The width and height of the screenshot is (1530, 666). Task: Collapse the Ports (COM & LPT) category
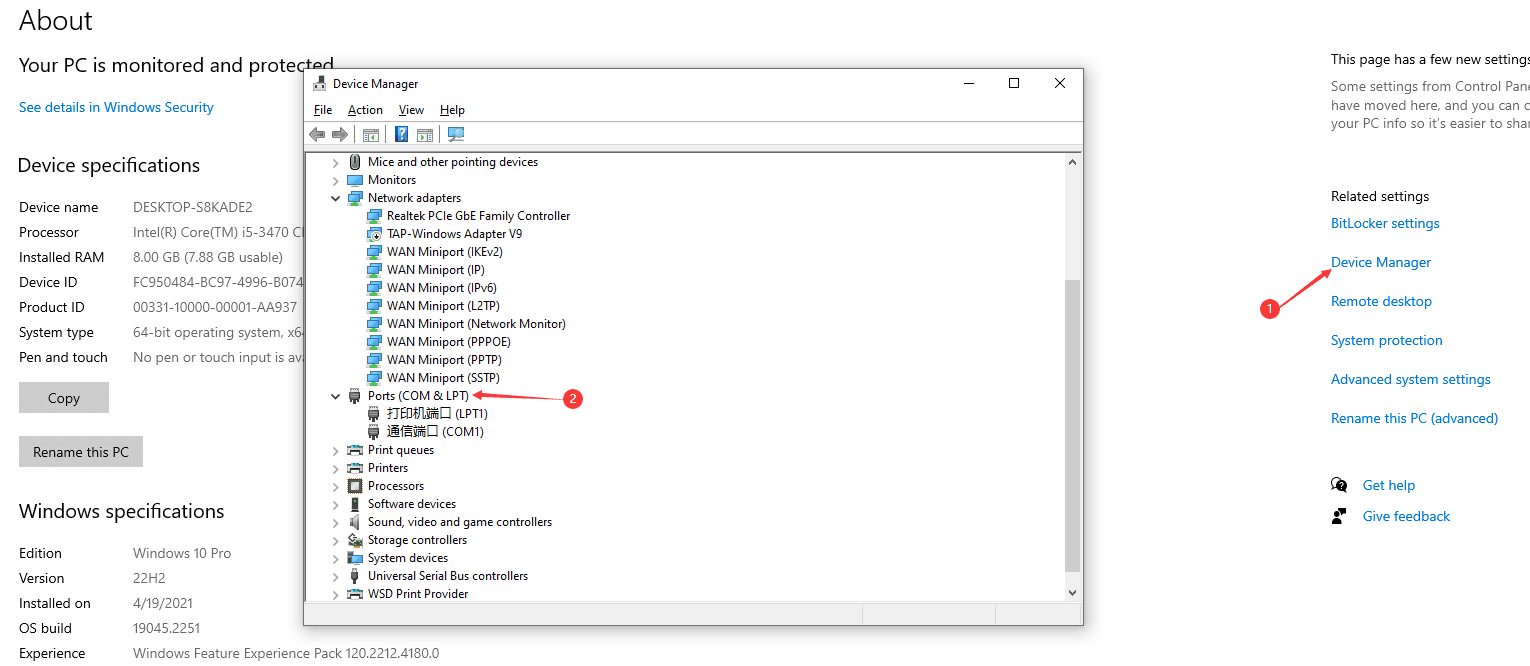[336, 396]
